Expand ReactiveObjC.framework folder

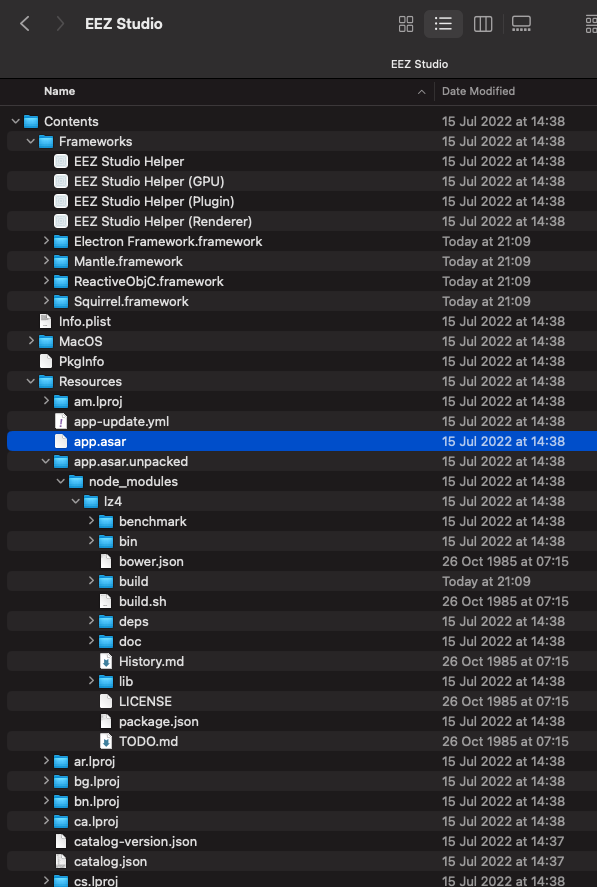coord(46,281)
